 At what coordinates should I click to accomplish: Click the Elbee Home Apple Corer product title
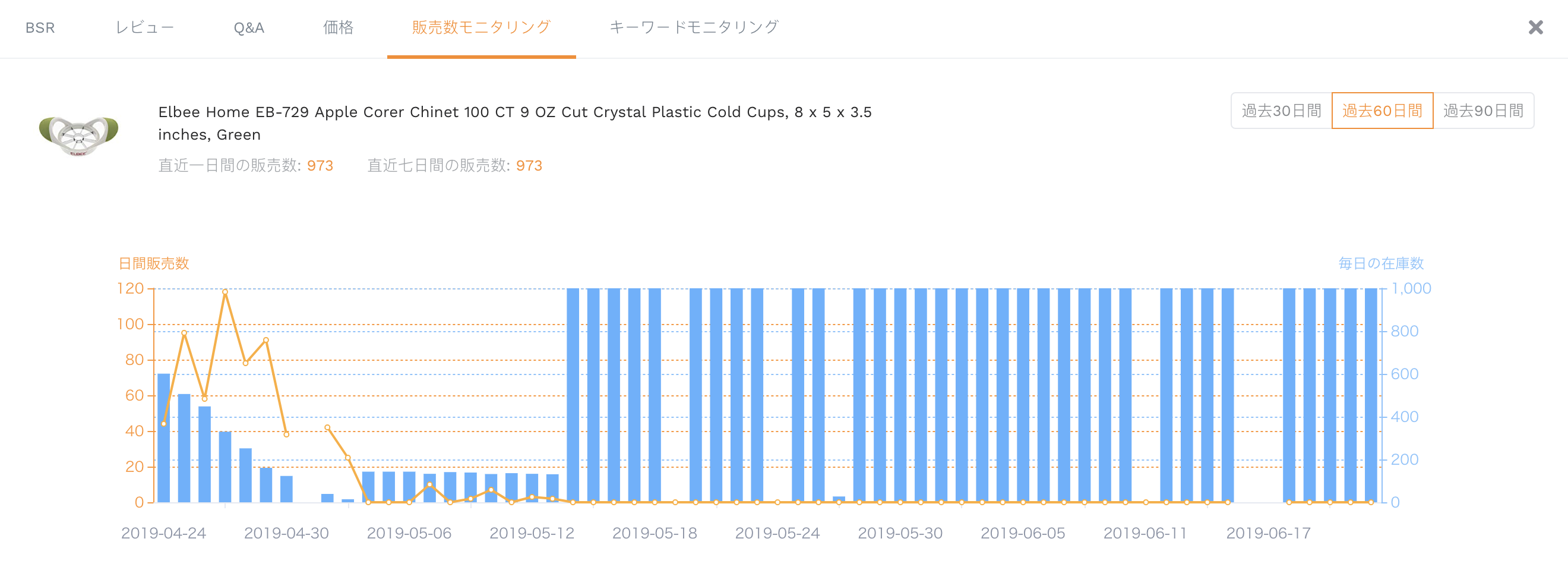pos(514,123)
